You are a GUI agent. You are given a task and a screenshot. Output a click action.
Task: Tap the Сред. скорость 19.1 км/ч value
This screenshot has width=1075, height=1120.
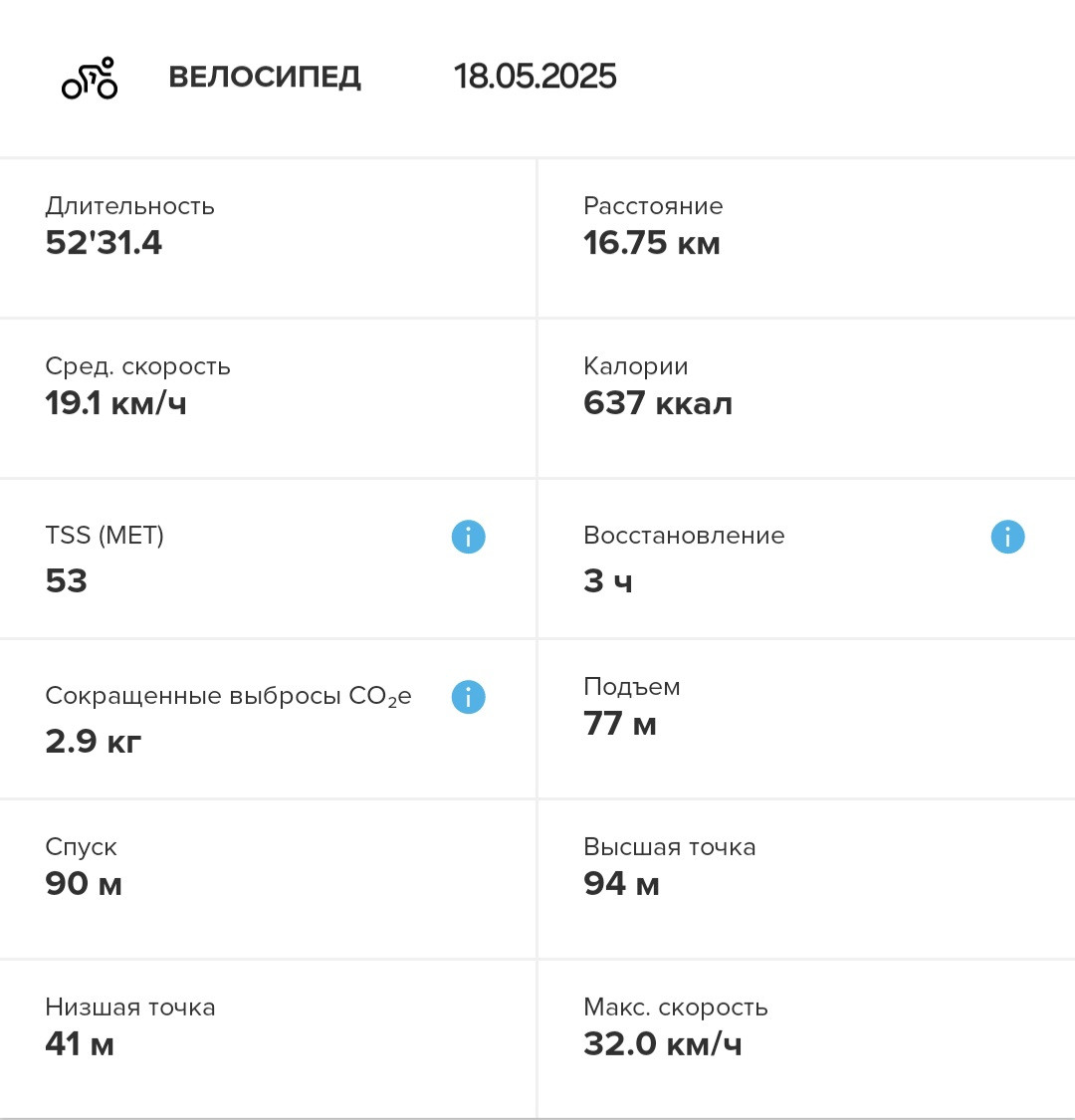click(x=115, y=403)
